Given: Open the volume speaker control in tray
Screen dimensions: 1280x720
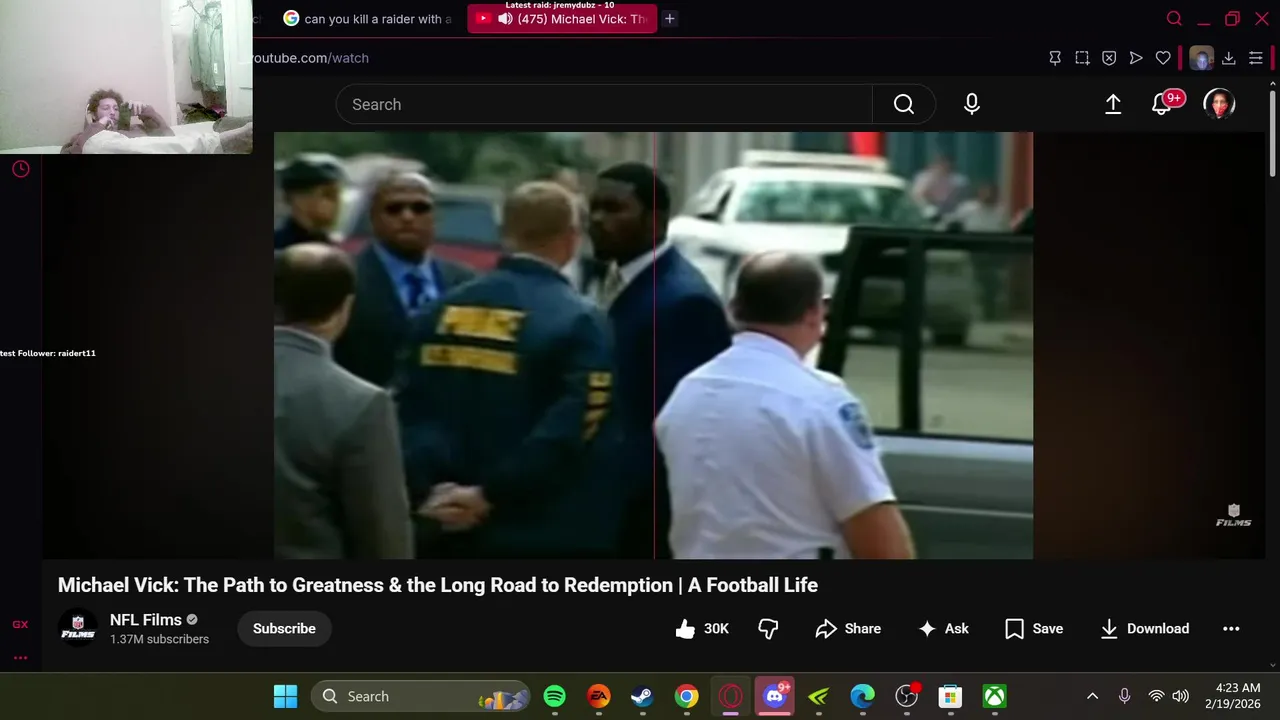Looking at the screenshot, I should 1181,696.
